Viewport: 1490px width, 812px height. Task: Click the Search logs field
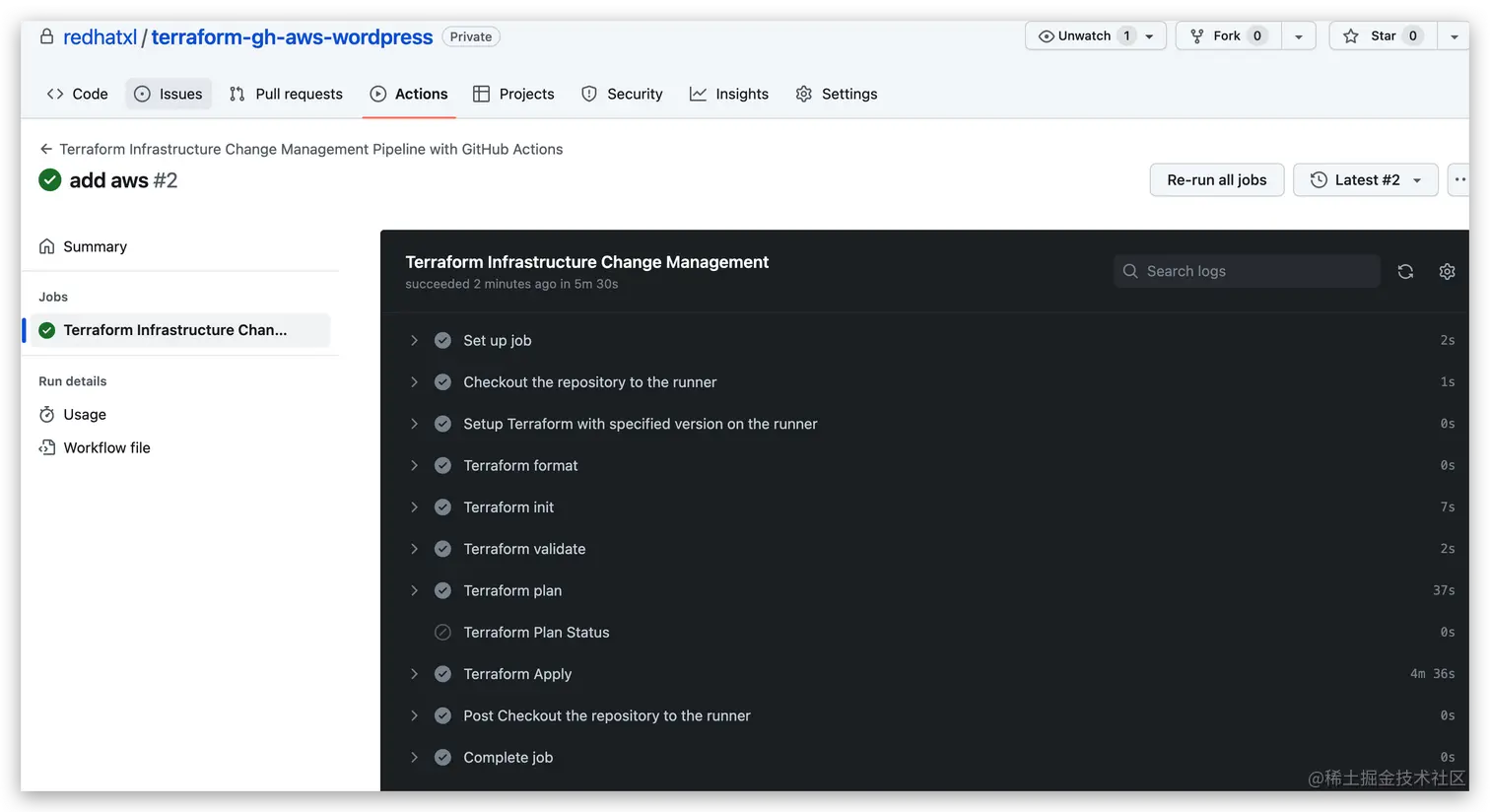tap(1248, 272)
